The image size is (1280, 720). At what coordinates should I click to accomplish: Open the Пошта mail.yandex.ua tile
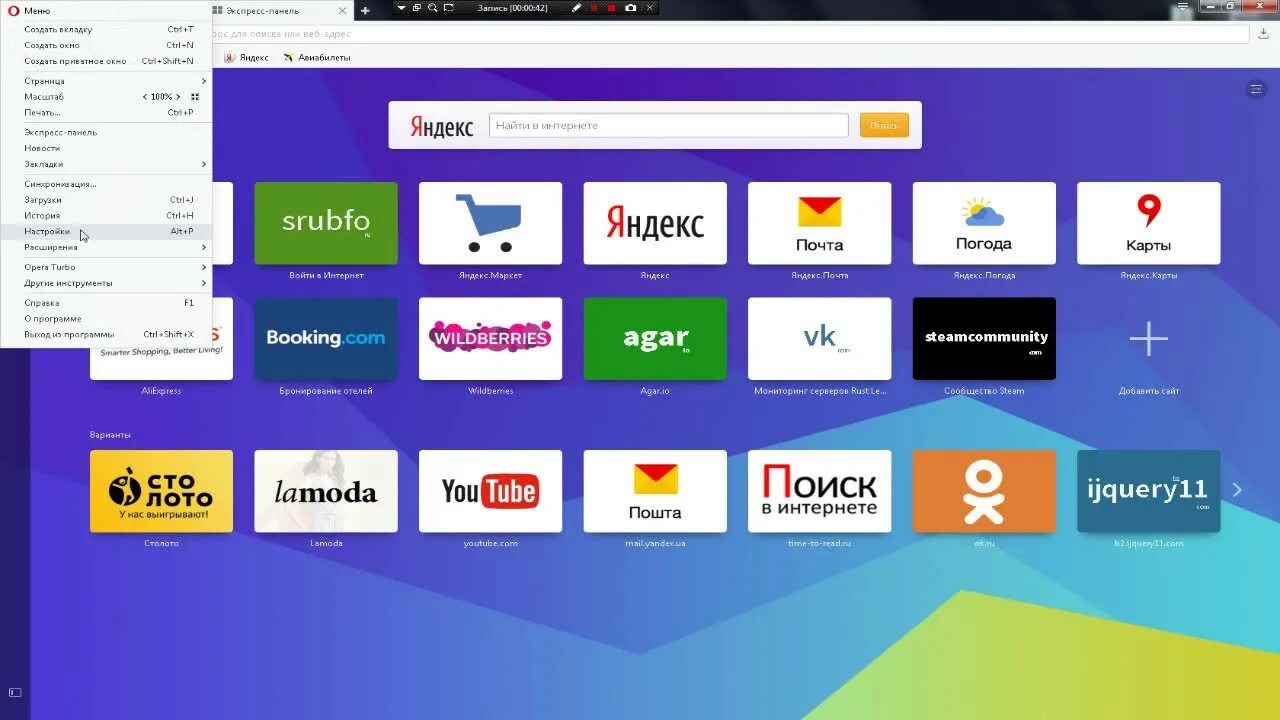coord(655,491)
